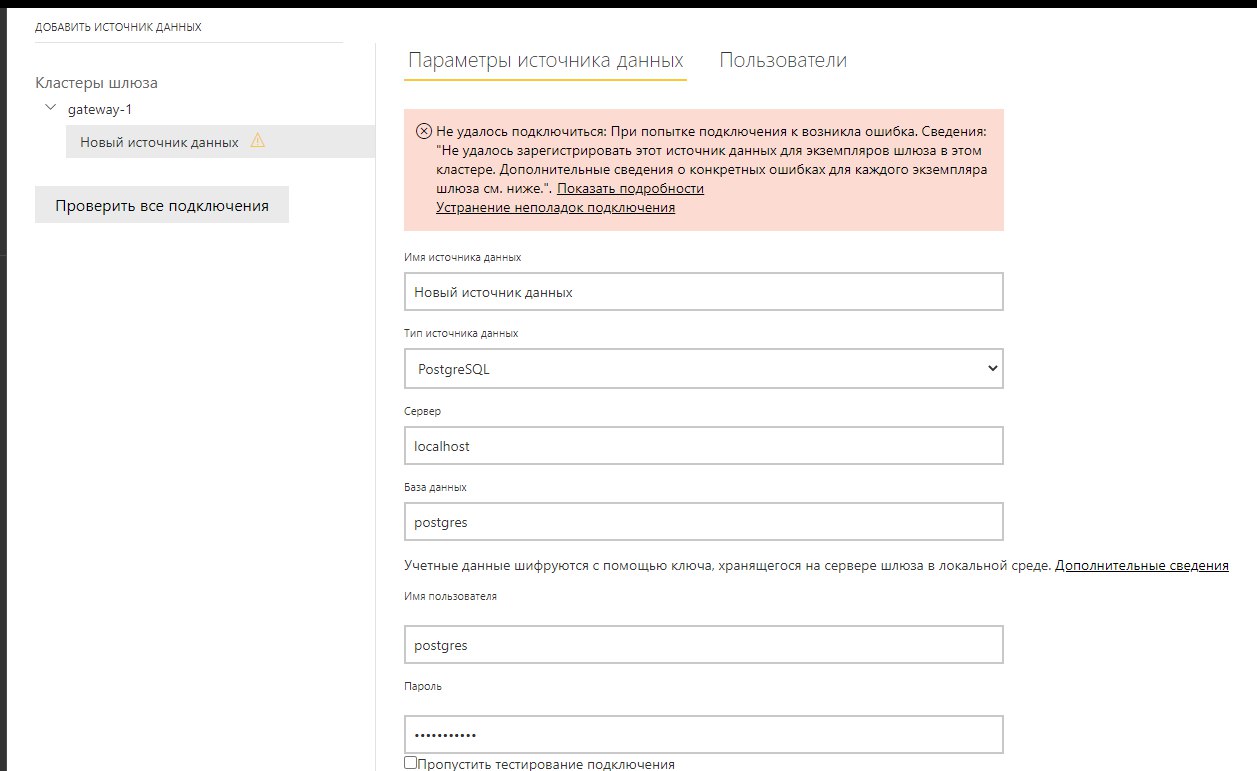Click the warning icon beside Новый источник данных
The height and width of the screenshot is (771, 1257).
(x=257, y=141)
